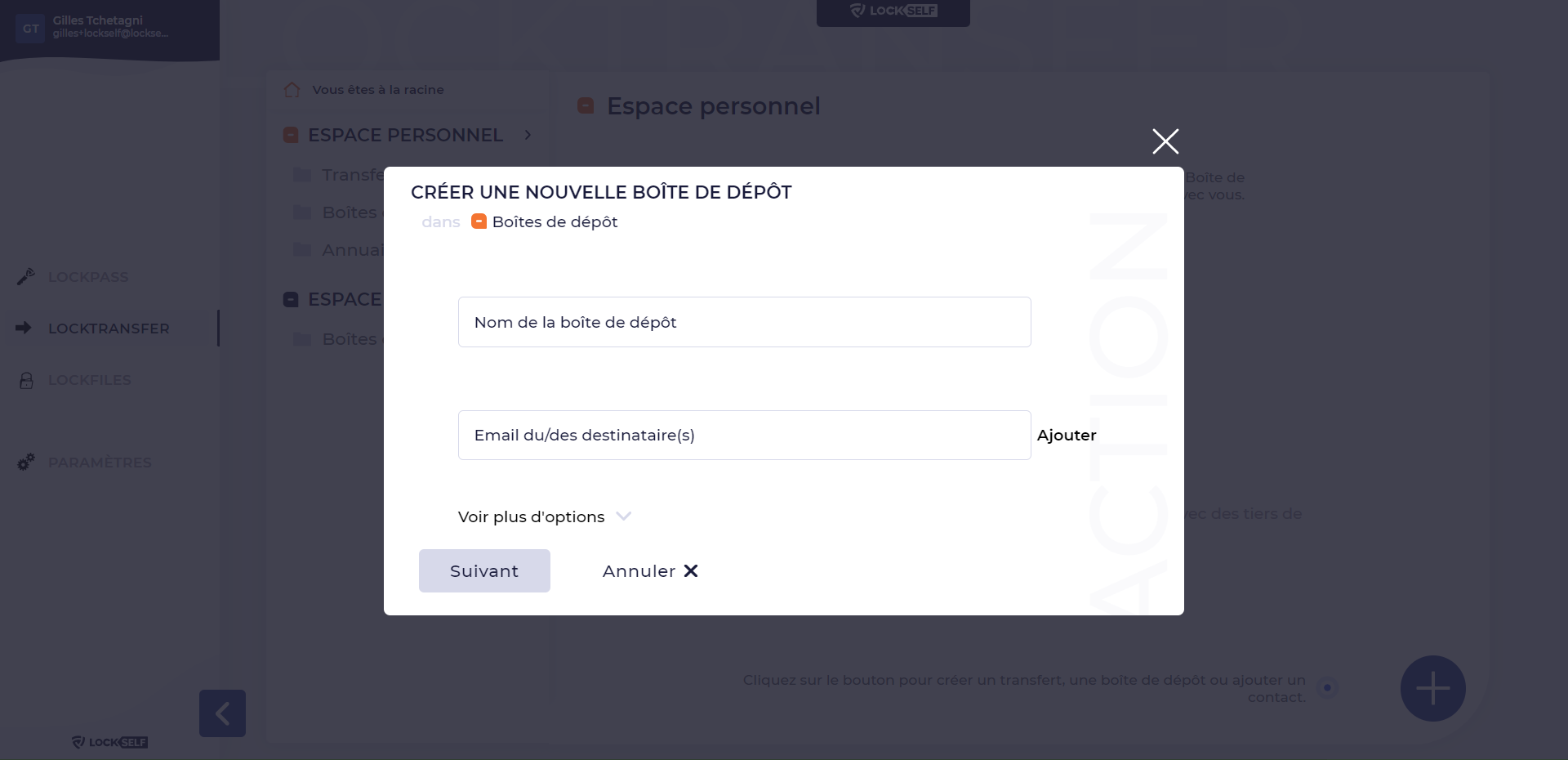Image resolution: width=1568 pixels, height=760 pixels.
Task: Click the LockSelf logo at top
Action: click(893, 11)
